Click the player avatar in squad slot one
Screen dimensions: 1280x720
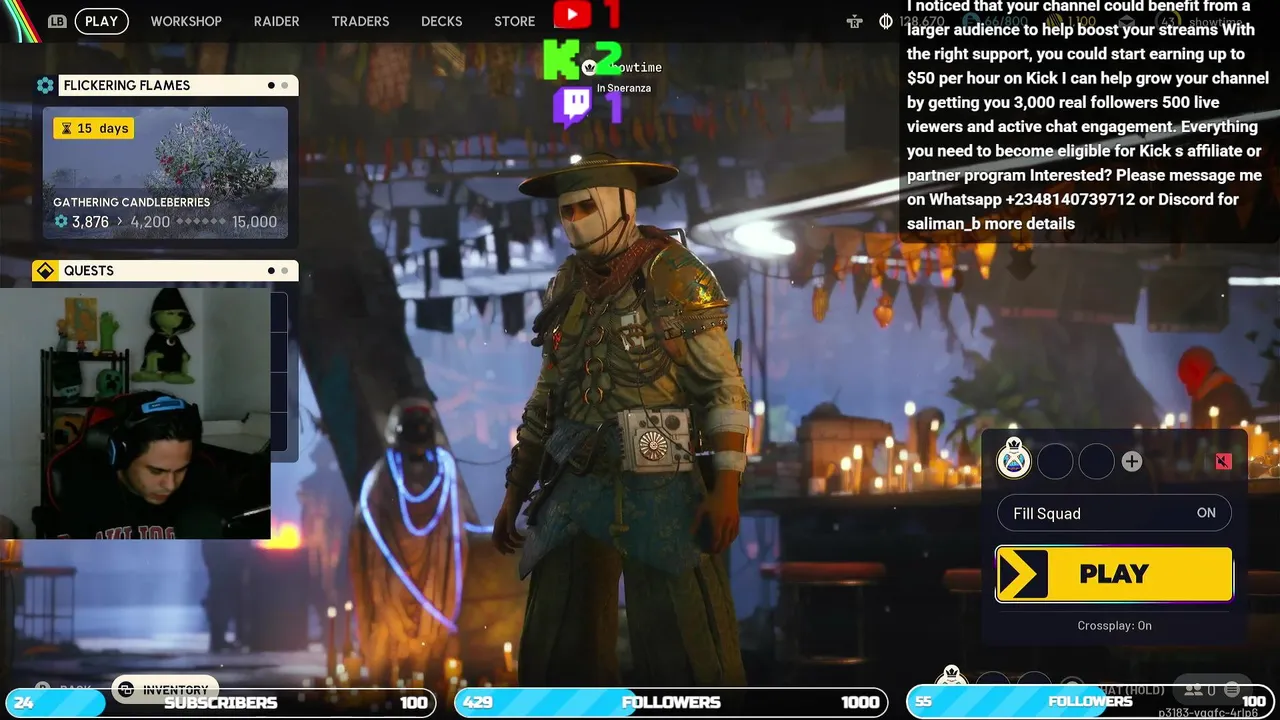click(1014, 461)
